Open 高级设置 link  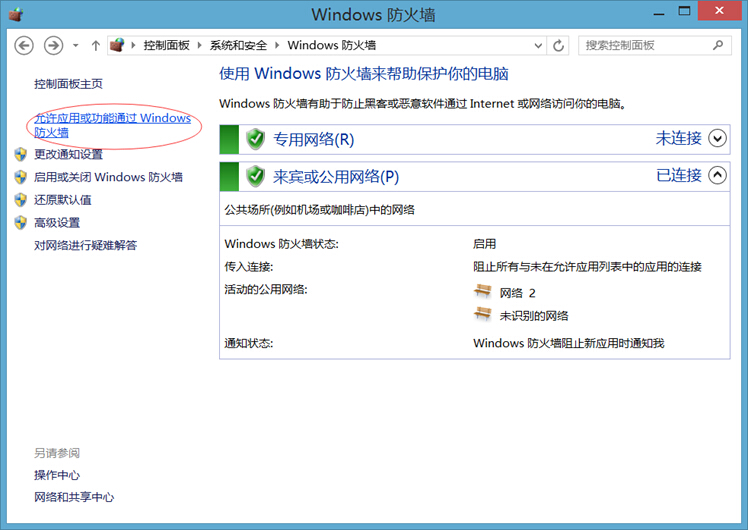tap(57, 223)
